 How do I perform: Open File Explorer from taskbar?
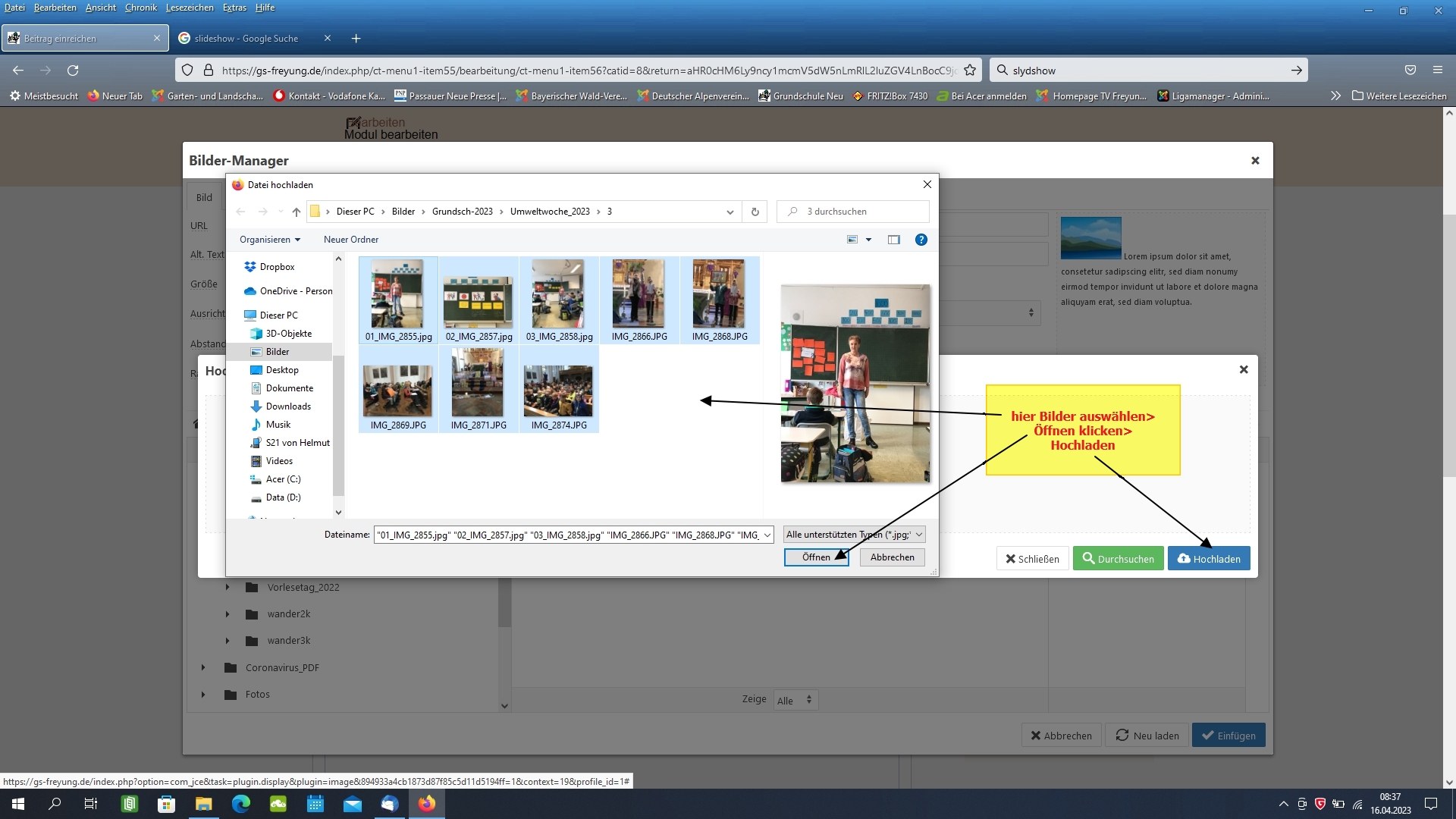[203, 804]
